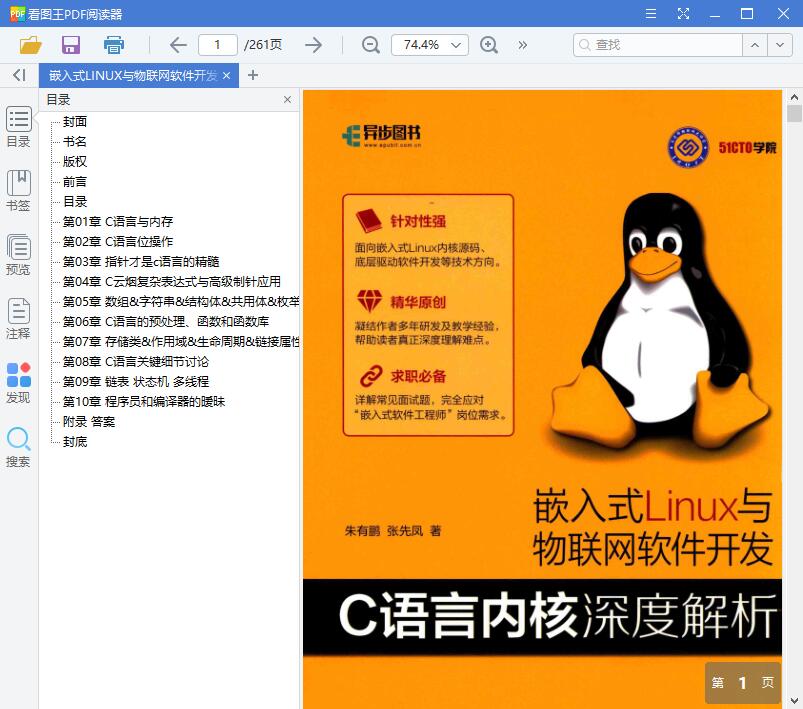Print the document using printer icon
This screenshot has width=803, height=709.
(x=114, y=45)
